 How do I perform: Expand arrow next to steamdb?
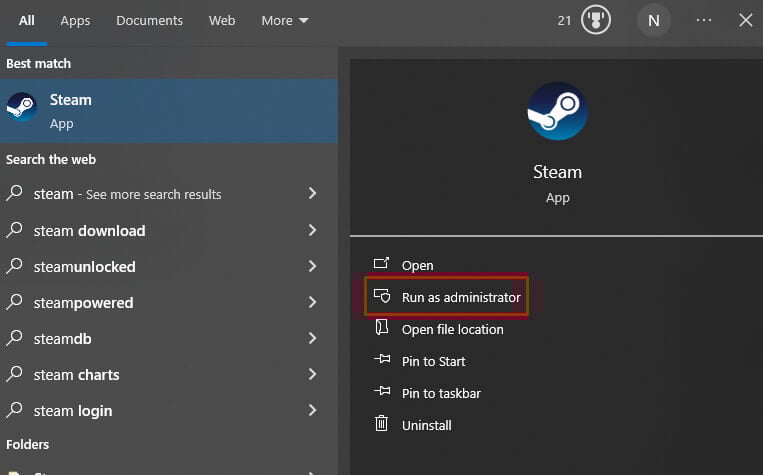312,338
